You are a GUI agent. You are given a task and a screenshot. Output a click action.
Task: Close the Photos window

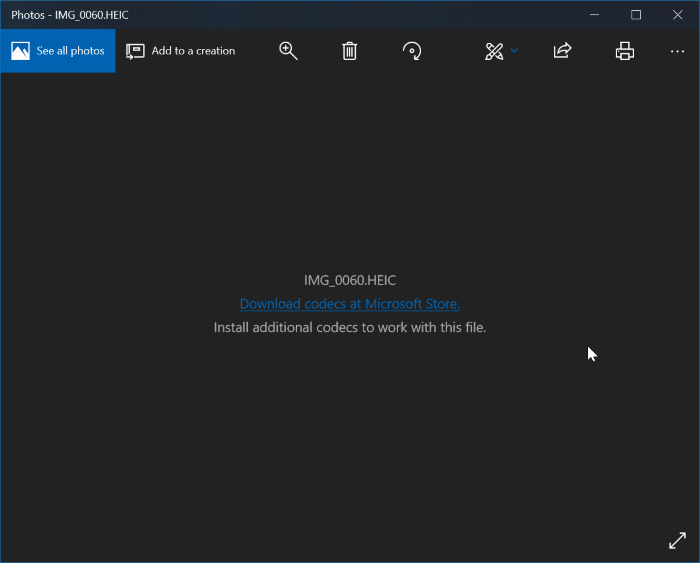point(678,15)
